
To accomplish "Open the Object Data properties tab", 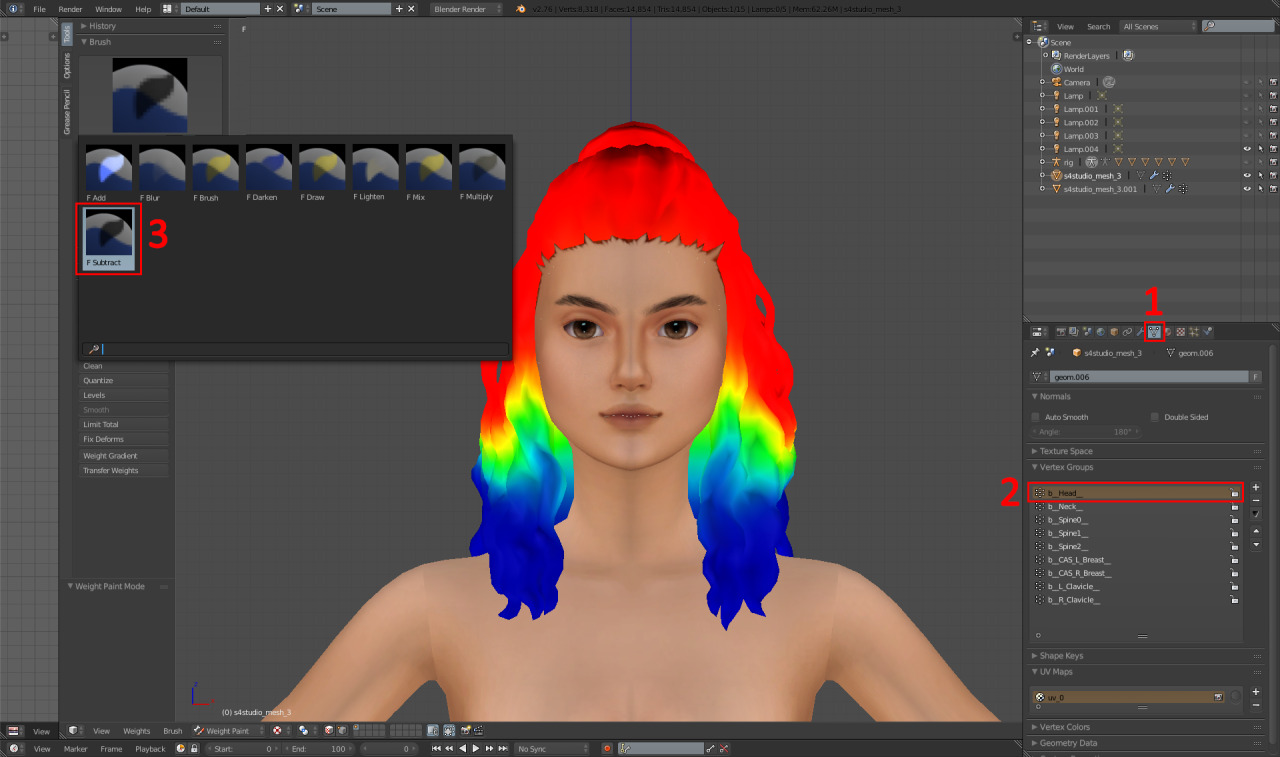I will pyautogui.click(x=1154, y=331).
